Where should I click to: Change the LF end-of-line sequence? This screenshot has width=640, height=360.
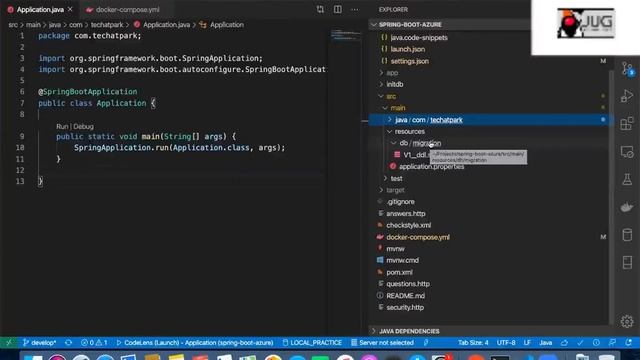click(527, 342)
